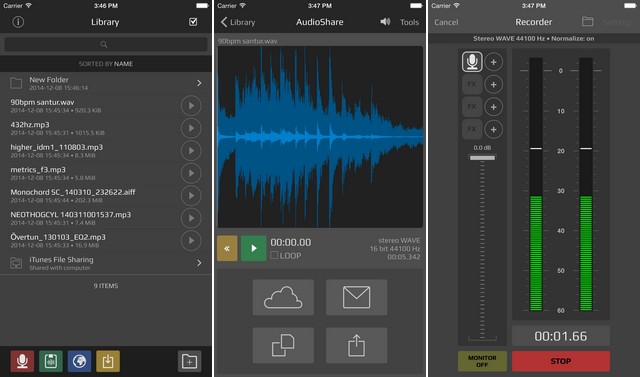Expand the New Folder chevron
640x377 pixels.
pos(199,83)
